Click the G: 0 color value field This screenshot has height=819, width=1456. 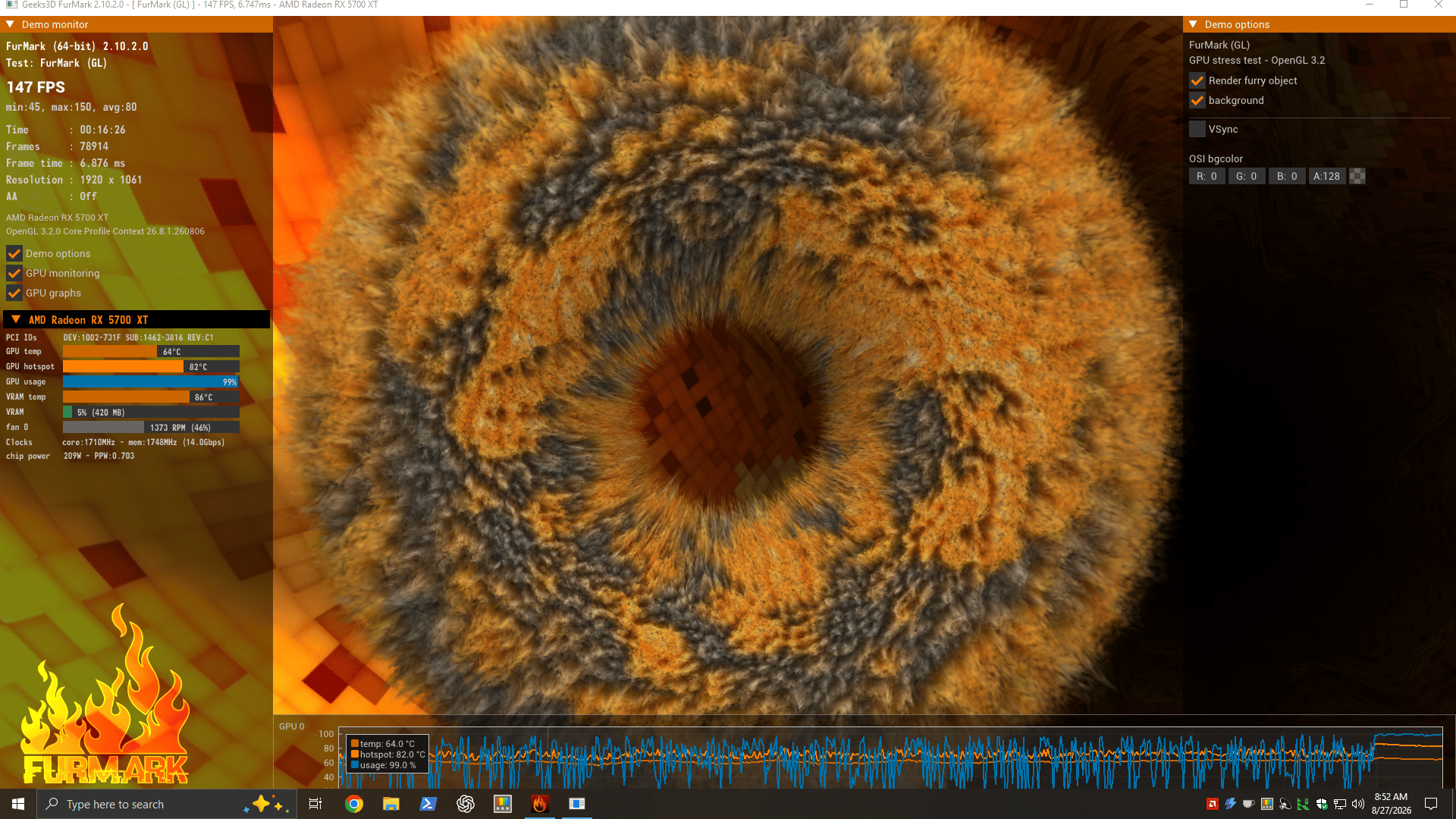[x=1247, y=176]
